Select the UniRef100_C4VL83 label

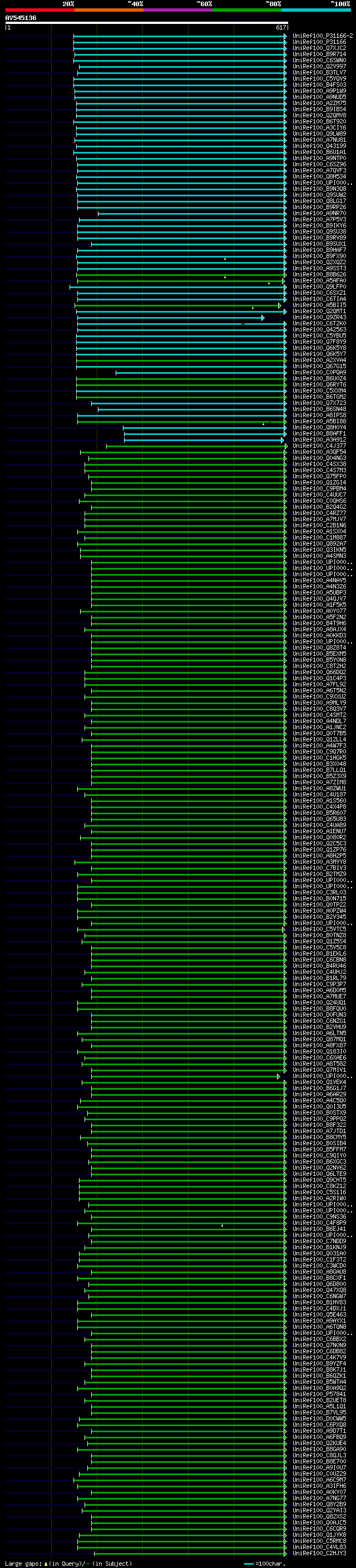pyautogui.click(x=319, y=1547)
